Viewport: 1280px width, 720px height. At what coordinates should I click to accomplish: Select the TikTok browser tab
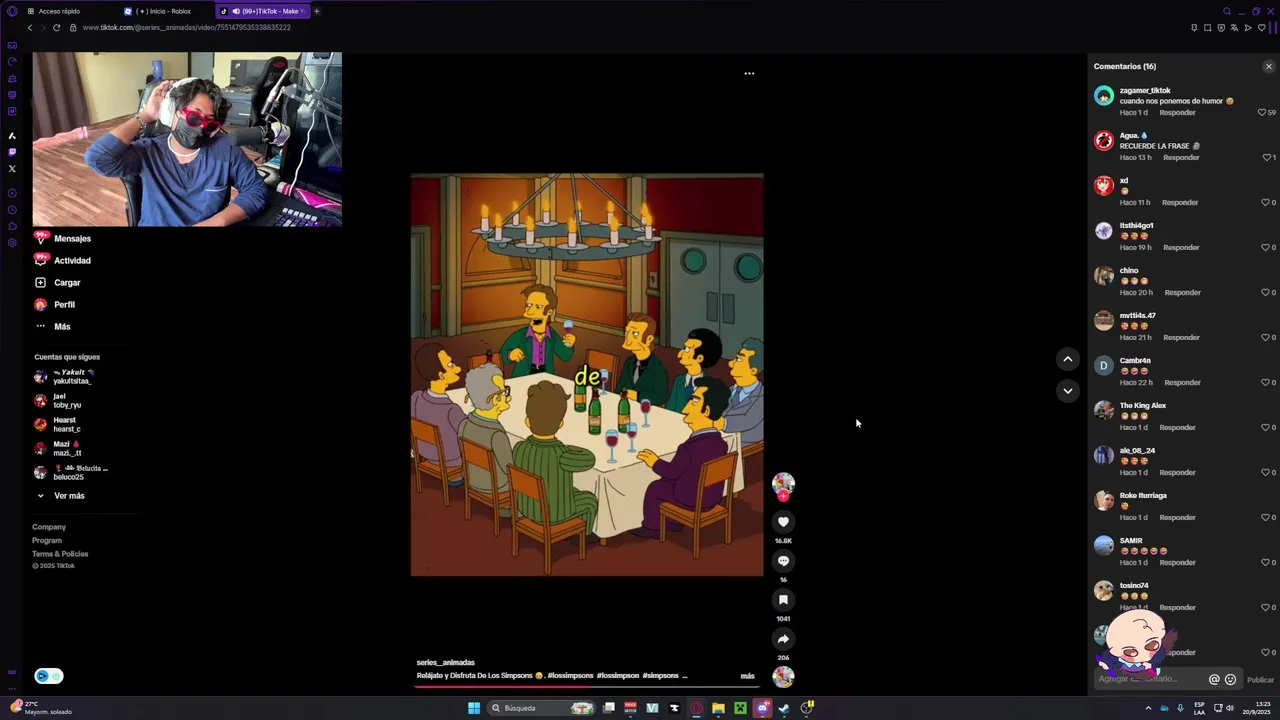point(262,11)
